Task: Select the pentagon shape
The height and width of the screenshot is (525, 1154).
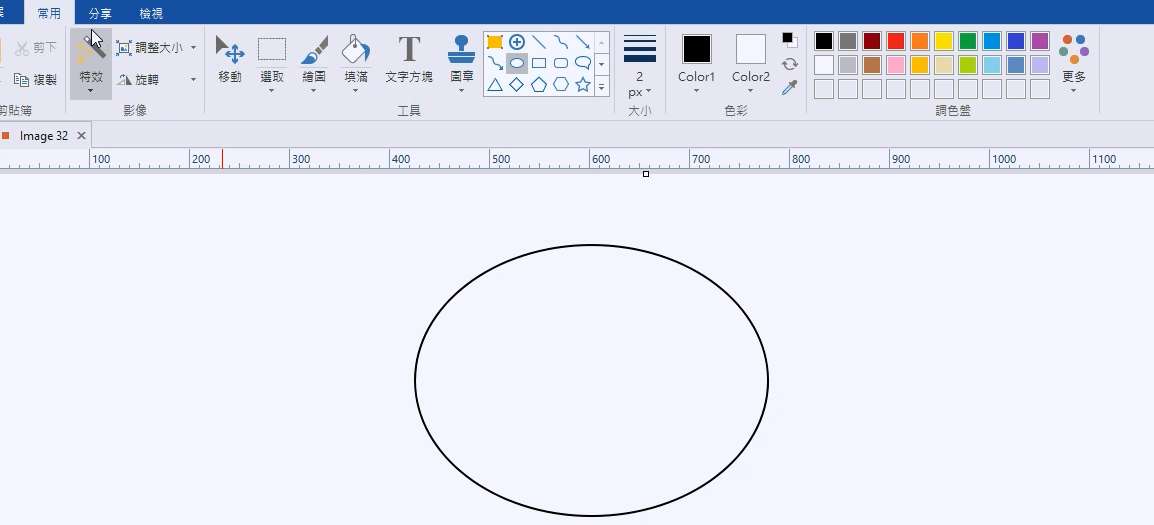Action: click(539, 85)
